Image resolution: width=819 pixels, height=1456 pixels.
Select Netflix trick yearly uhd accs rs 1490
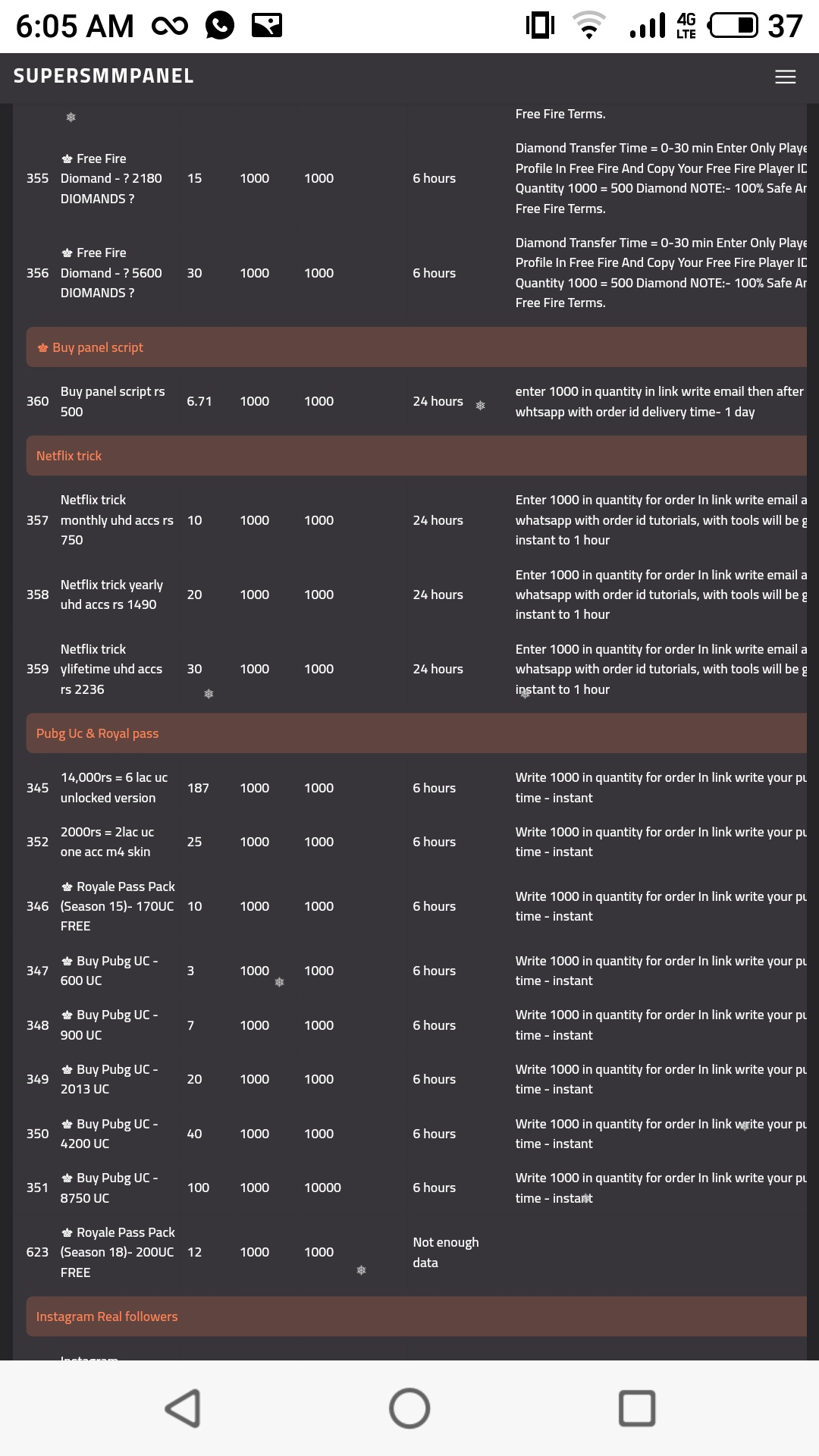pyautogui.click(x=416, y=595)
